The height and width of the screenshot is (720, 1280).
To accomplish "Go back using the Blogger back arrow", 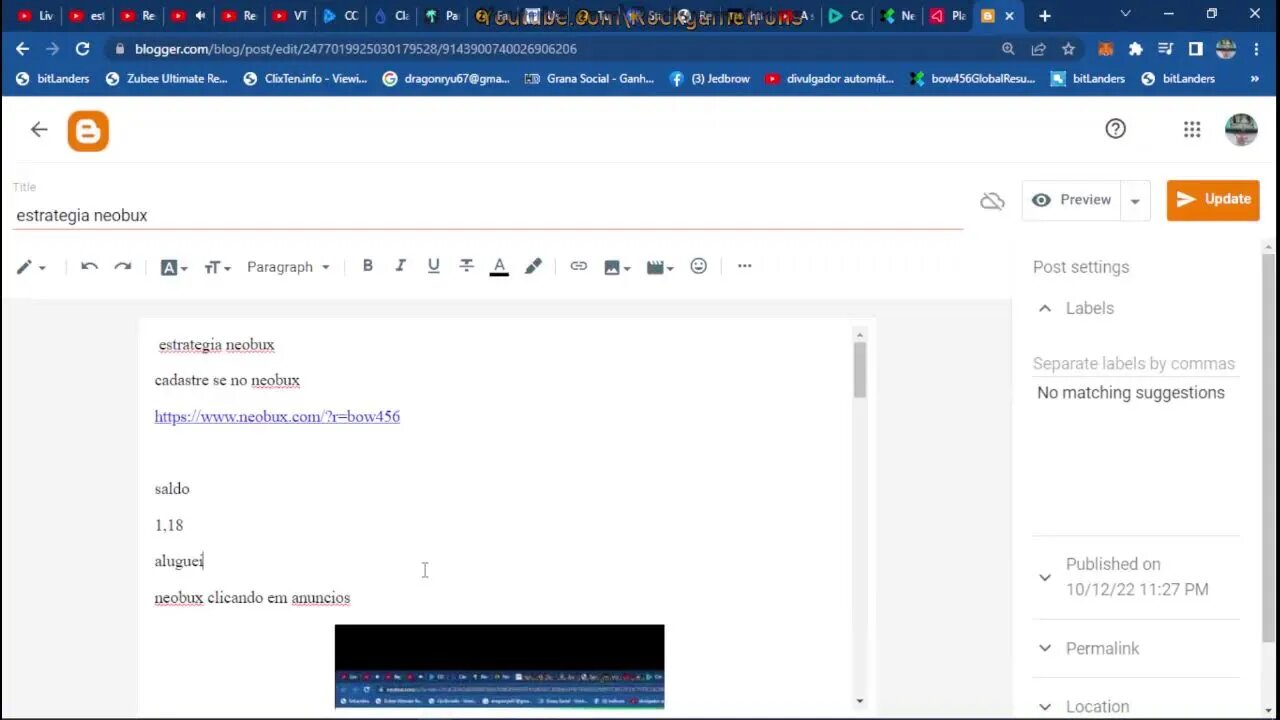I will coord(39,129).
